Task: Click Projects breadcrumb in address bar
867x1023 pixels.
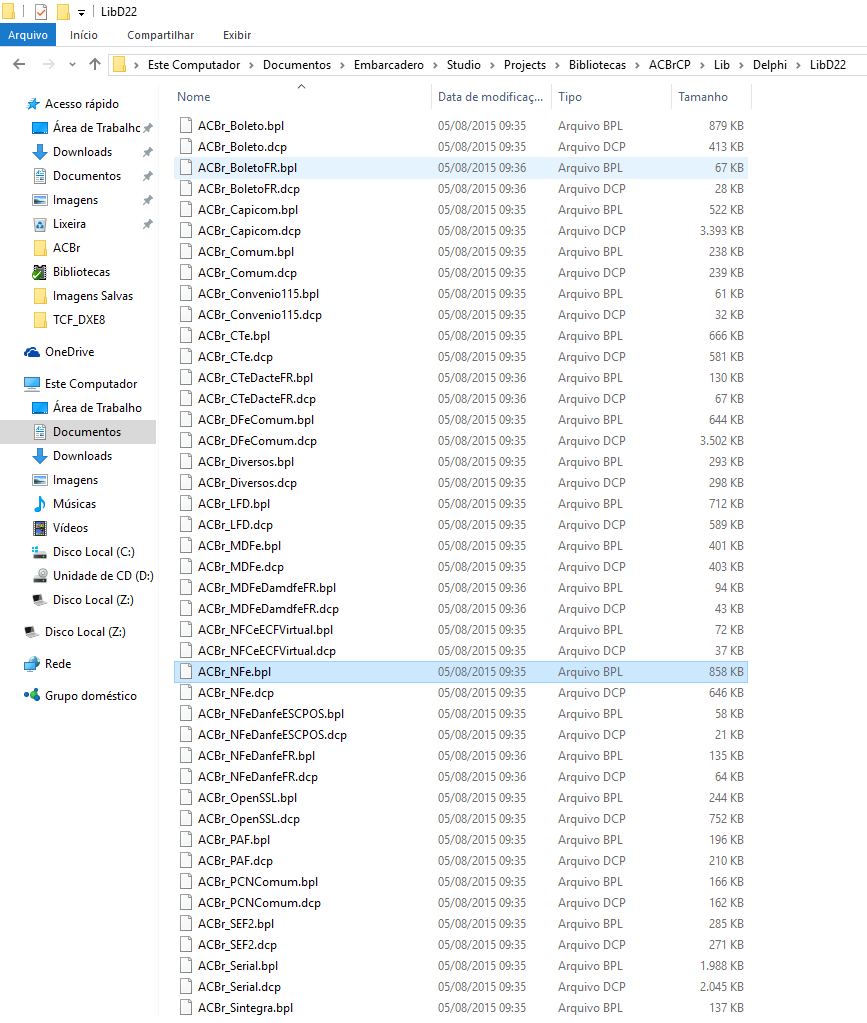Action: tap(525, 65)
